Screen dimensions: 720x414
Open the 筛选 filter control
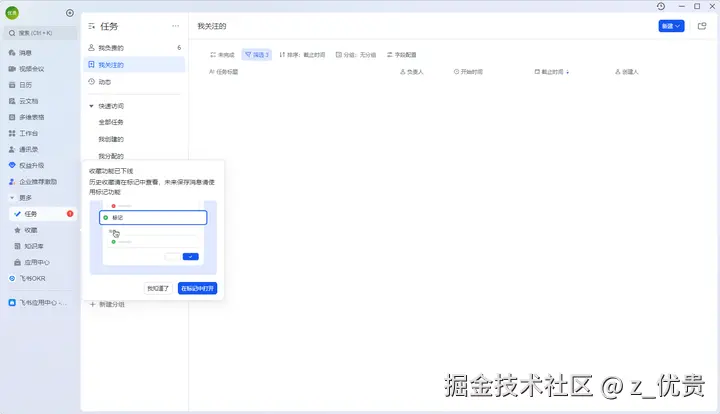(257, 55)
